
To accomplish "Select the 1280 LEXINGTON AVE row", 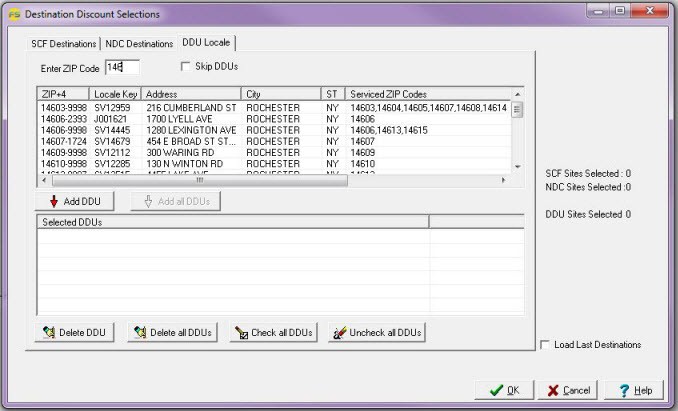I will point(274,130).
